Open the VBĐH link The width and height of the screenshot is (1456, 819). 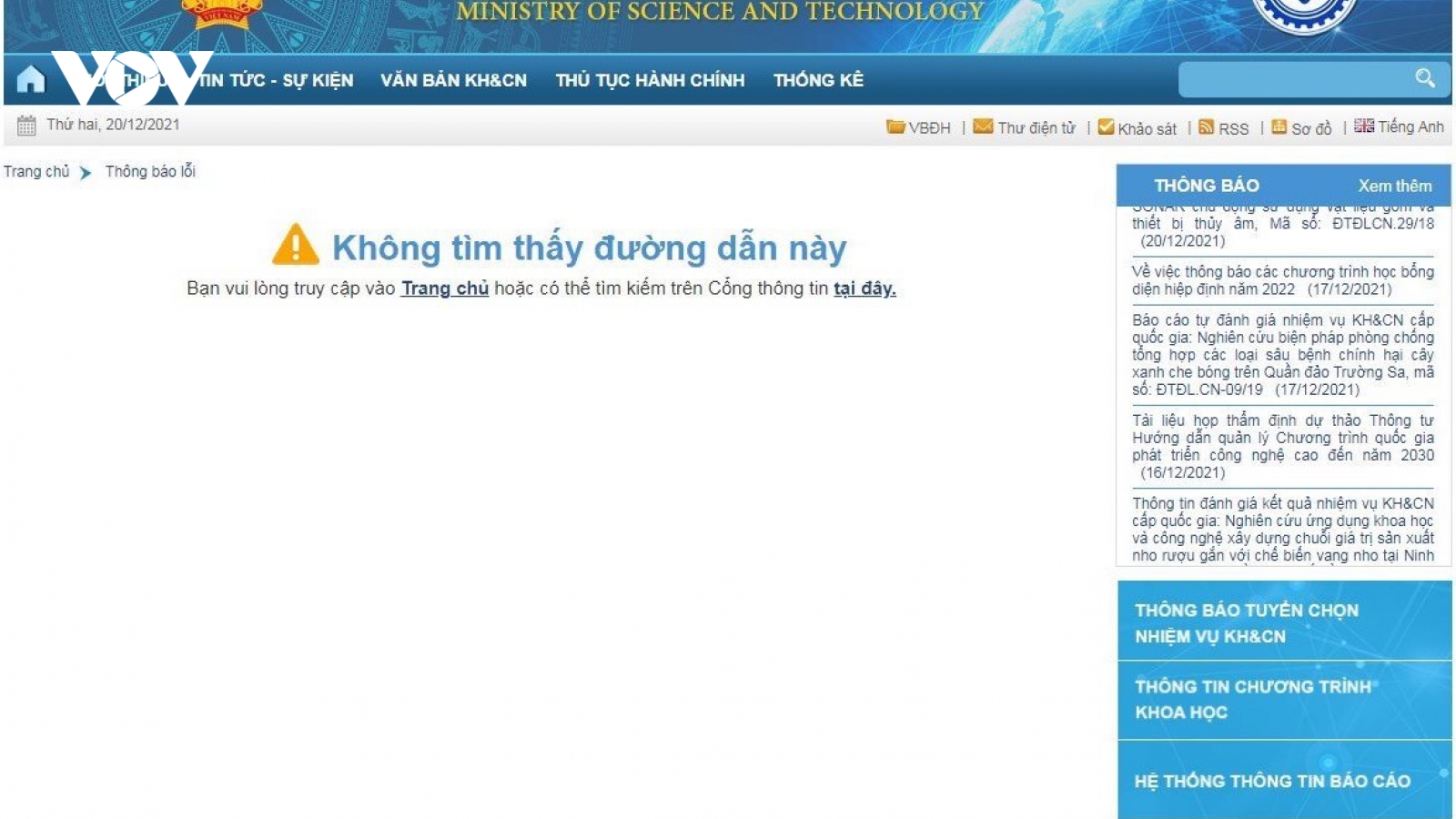(929, 128)
